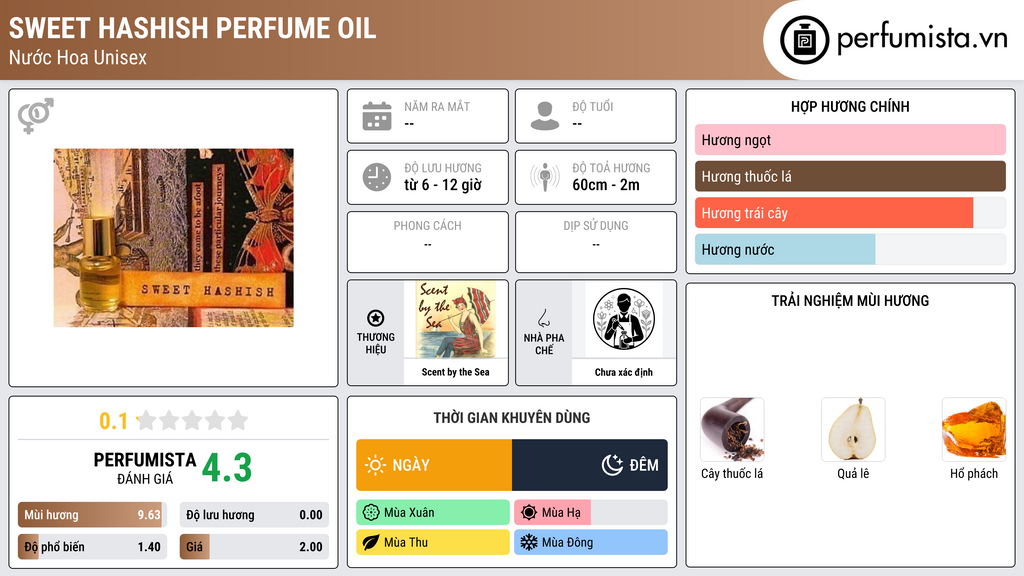
Task: Choose the Mùa Thu season bar
Action: point(433,542)
